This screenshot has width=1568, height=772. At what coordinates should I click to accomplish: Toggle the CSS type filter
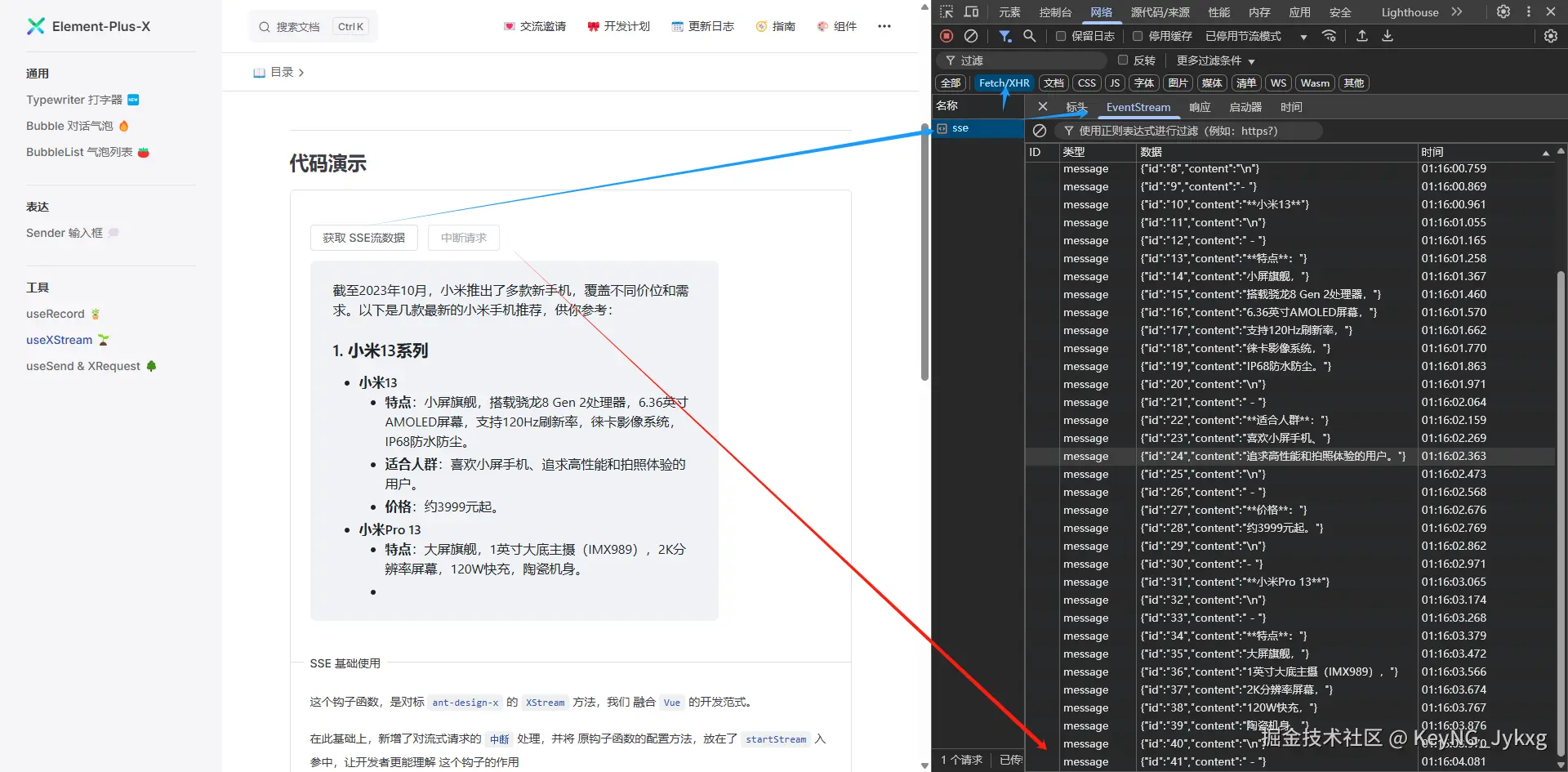(x=1087, y=83)
